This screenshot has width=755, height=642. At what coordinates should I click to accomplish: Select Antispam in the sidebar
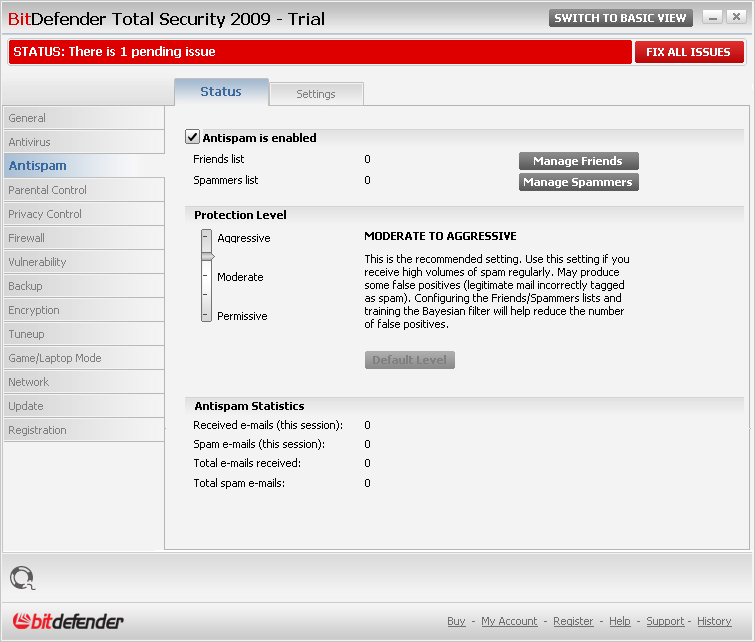point(84,166)
